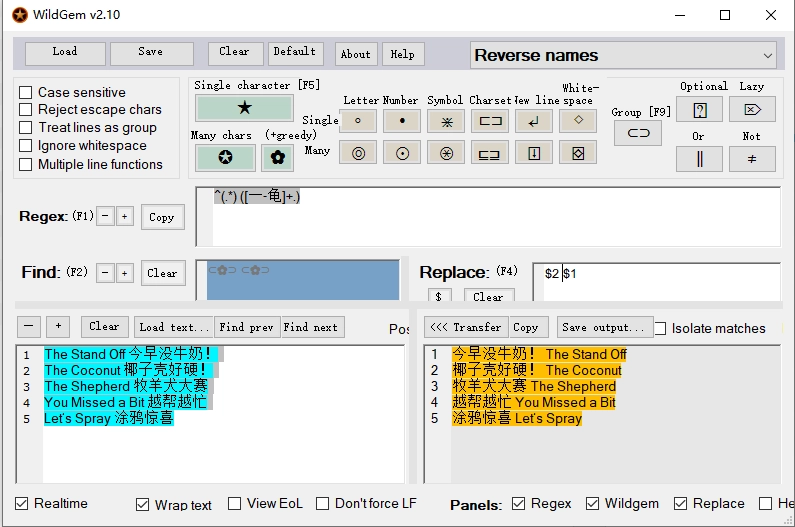Click the Not operator icon

pos(752,158)
